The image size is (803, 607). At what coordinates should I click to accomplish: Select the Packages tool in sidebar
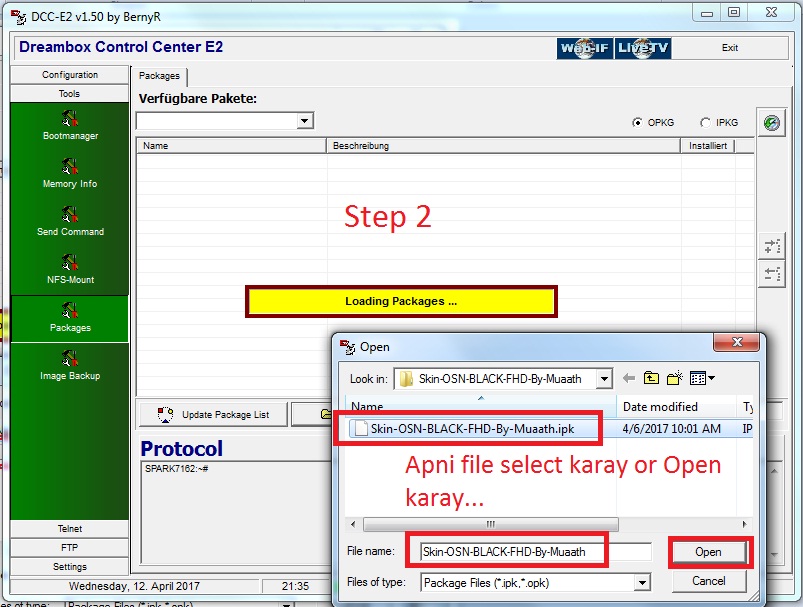coord(70,319)
